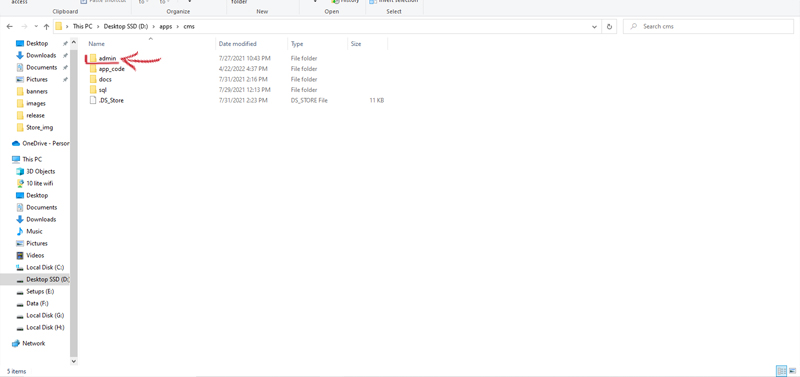Select This PC breadcrumb in address bar

(x=82, y=27)
